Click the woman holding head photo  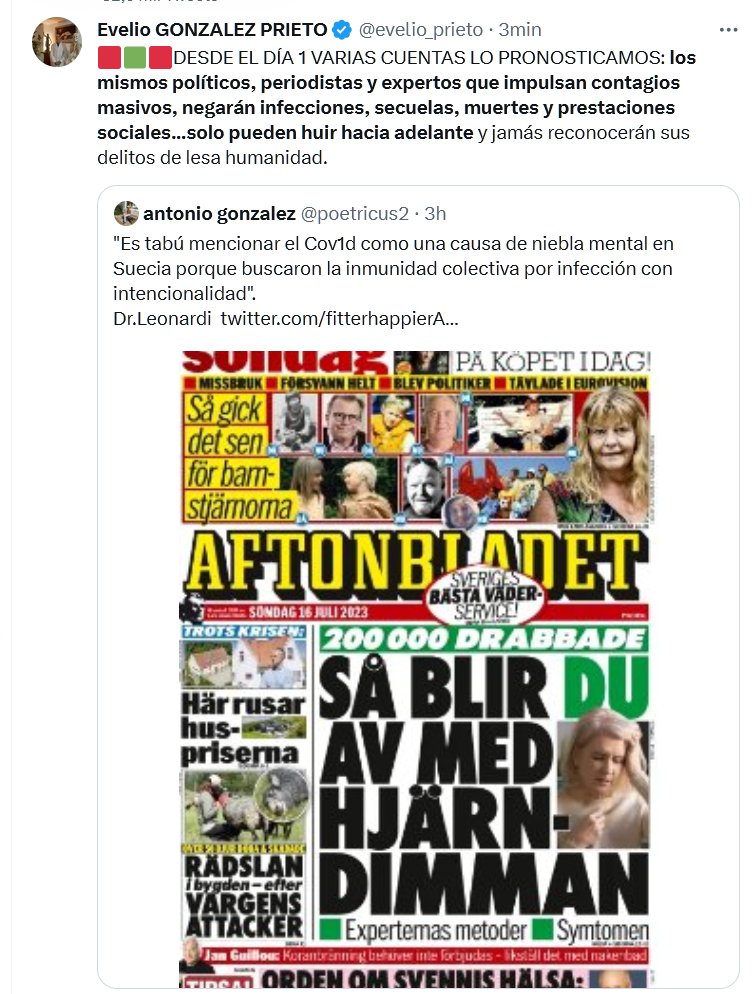click(x=603, y=778)
